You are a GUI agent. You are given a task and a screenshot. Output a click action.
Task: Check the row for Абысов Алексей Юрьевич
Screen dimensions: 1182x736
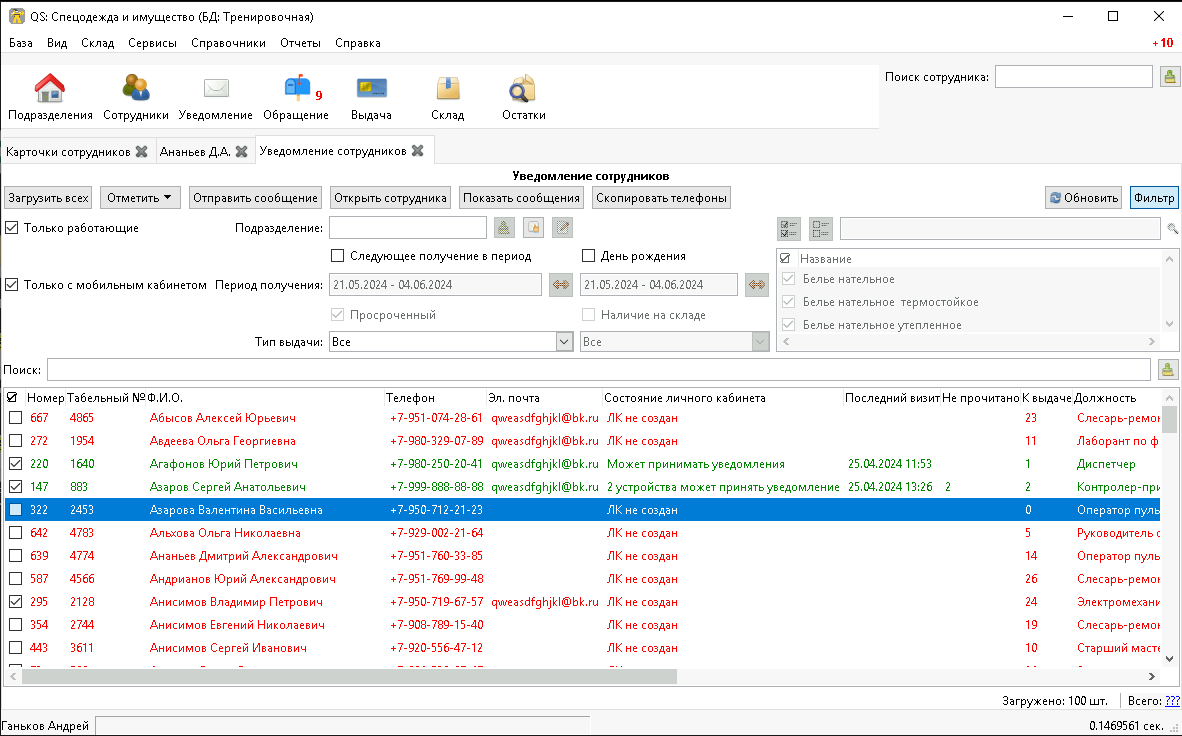click(15, 418)
